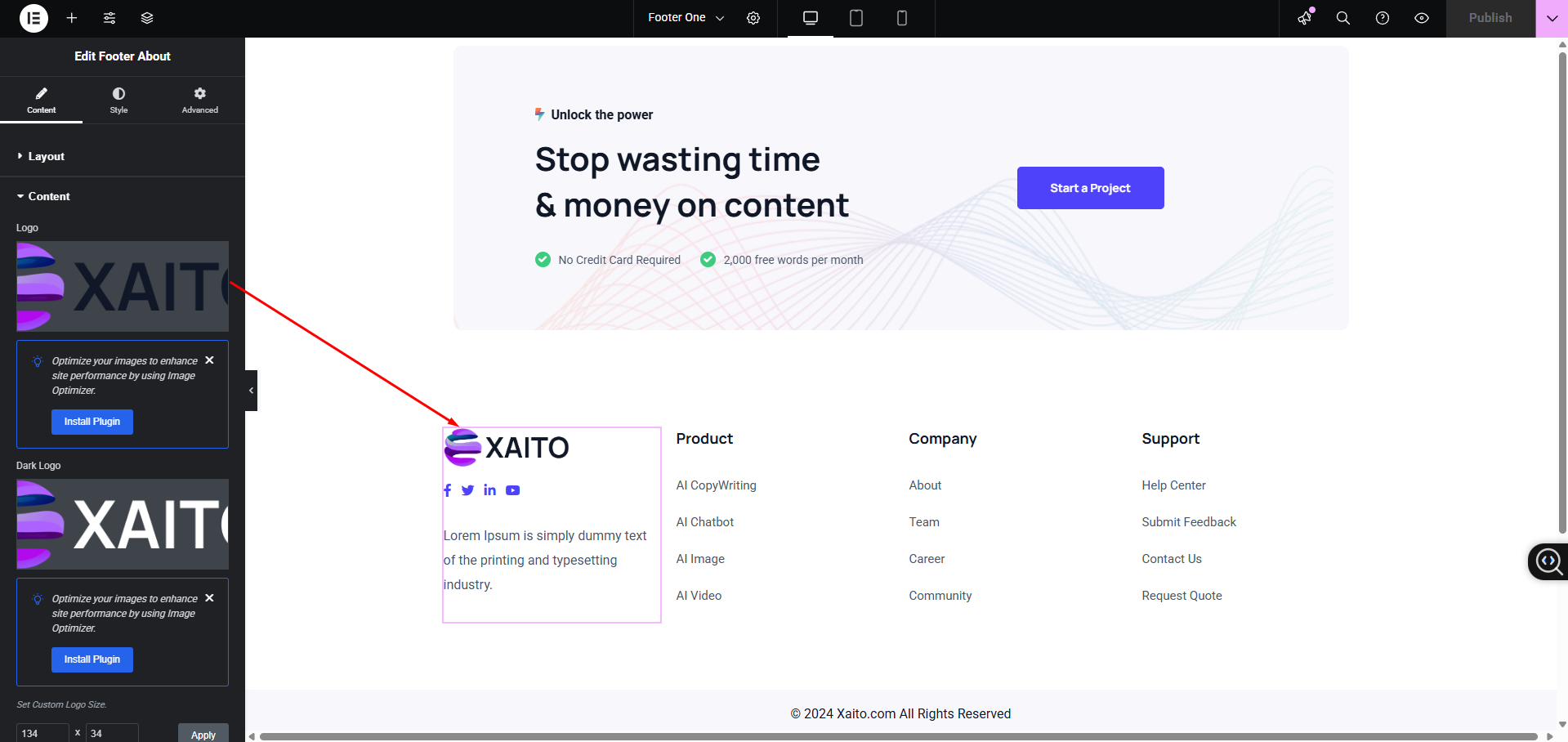The height and width of the screenshot is (742, 1568).
Task: Click Apply for custom logo size
Action: tap(203, 734)
